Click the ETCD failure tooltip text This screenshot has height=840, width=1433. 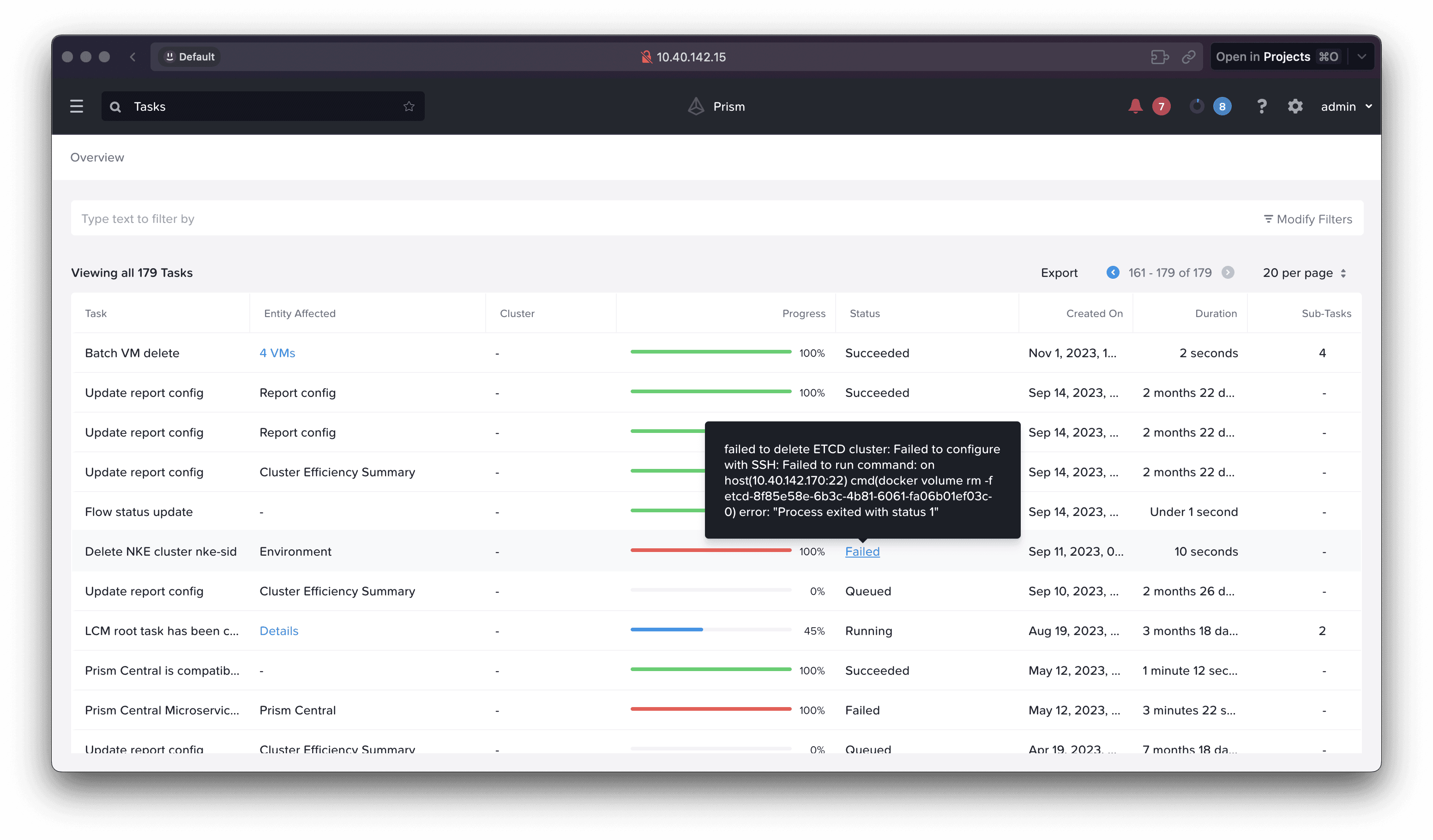(862, 480)
